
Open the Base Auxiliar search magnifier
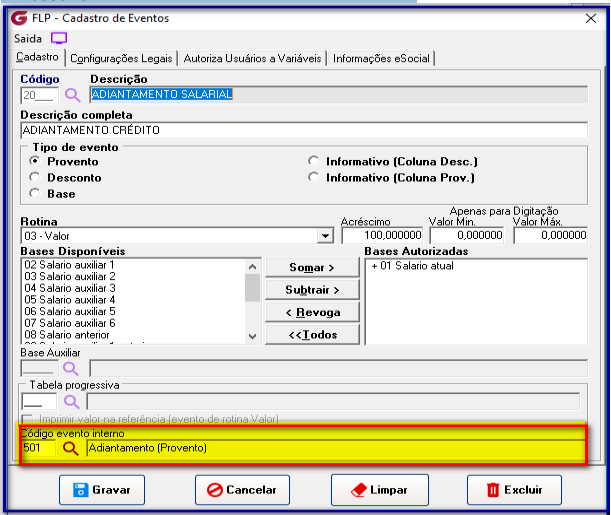71,368
